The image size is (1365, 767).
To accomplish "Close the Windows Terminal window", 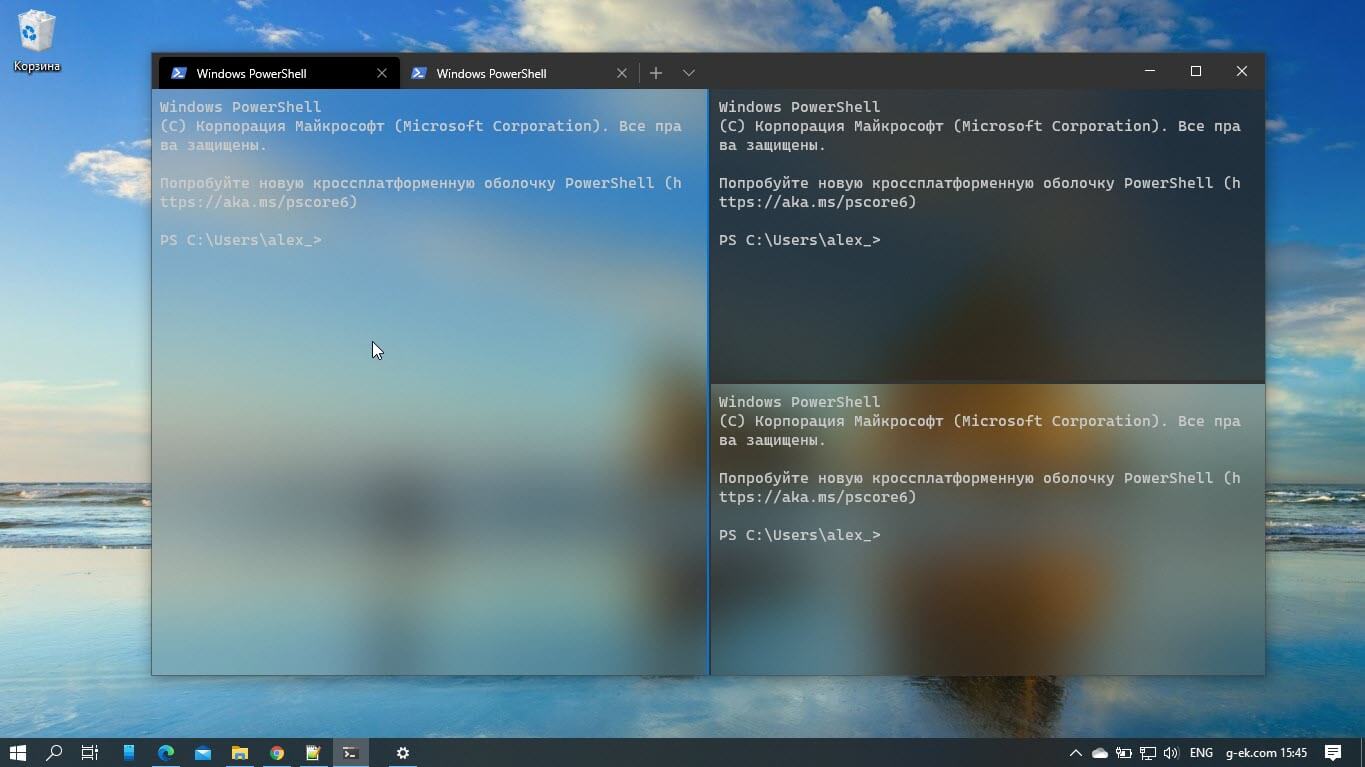I will coord(1242,71).
